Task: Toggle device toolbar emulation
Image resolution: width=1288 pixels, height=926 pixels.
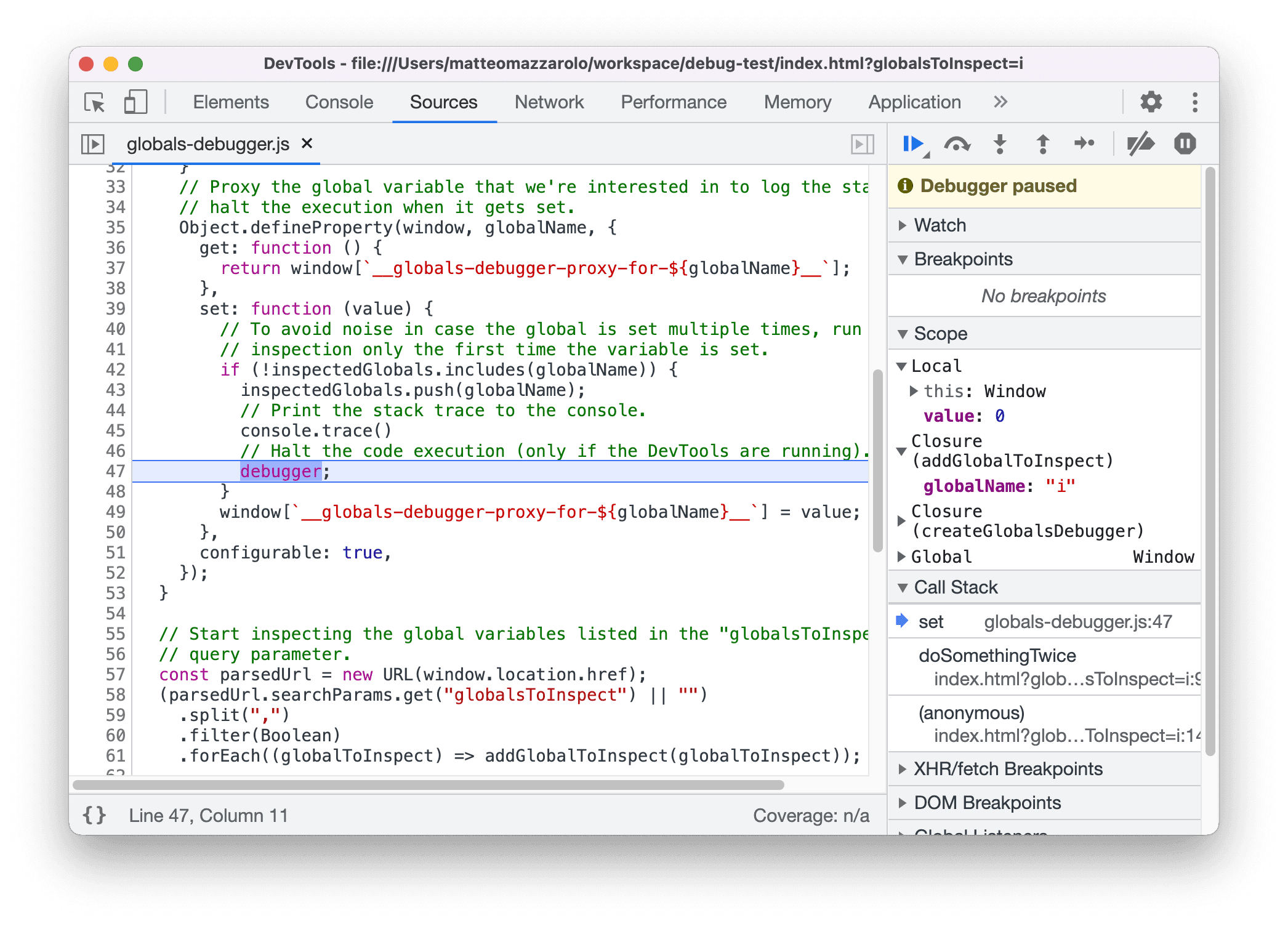Action: (x=135, y=102)
